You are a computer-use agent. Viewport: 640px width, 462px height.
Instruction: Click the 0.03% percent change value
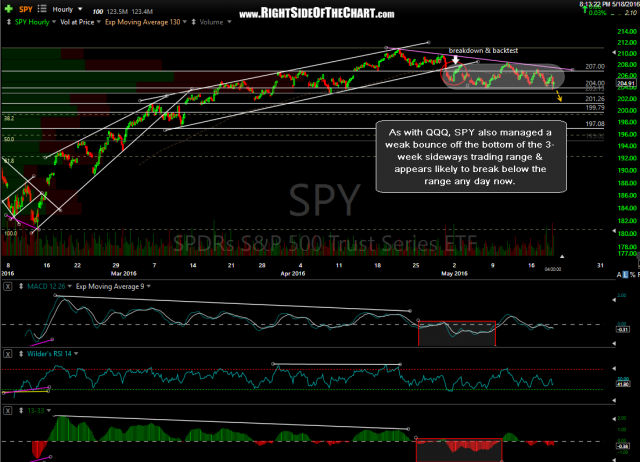(x=598, y=13)
